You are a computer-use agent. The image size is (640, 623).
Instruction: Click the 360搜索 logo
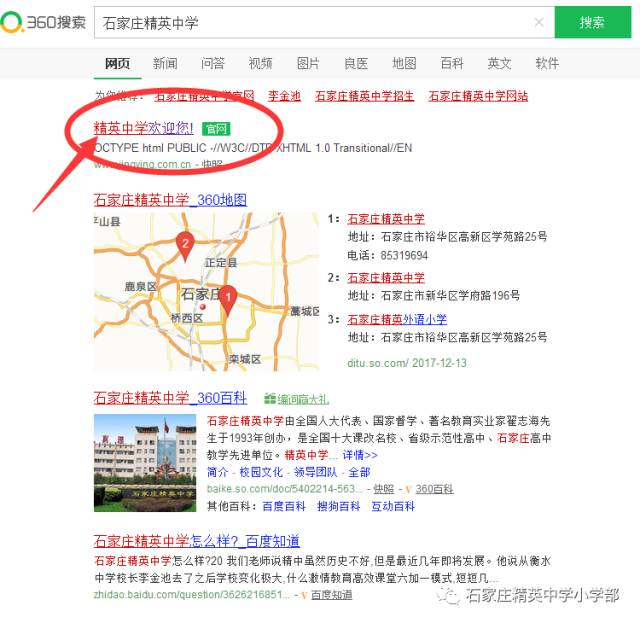tap(43, 22)
